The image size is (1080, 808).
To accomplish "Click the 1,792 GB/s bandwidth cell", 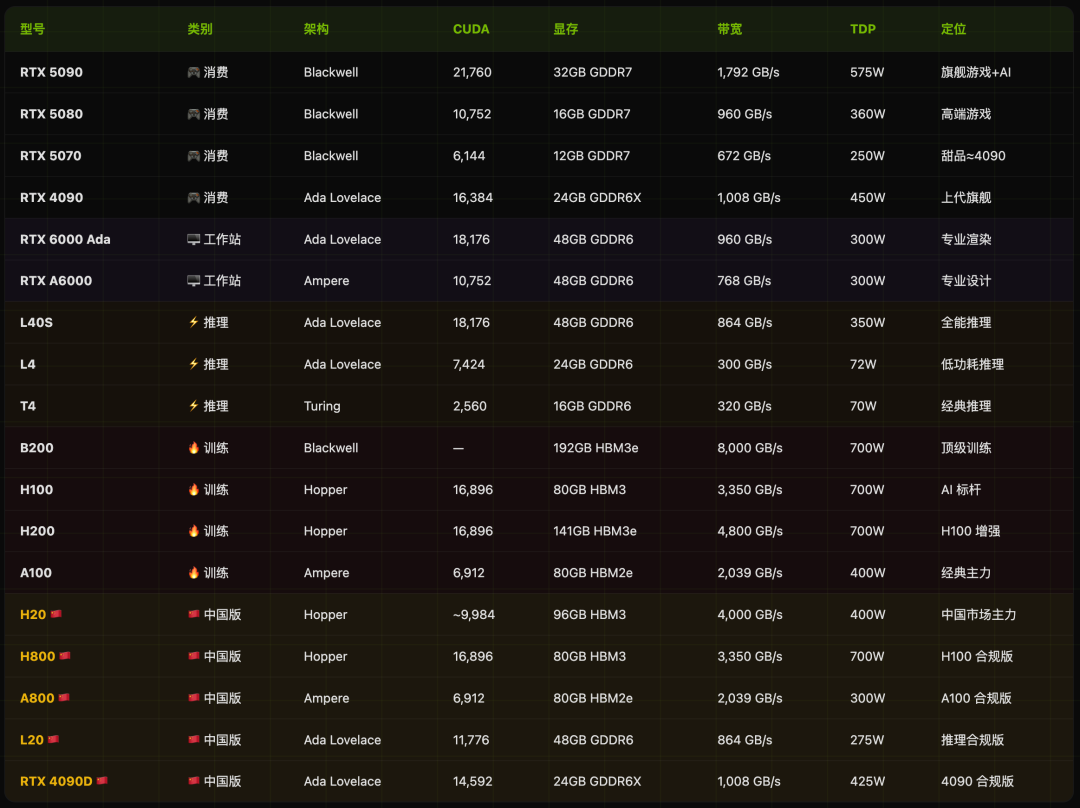I will click(748, 72).
